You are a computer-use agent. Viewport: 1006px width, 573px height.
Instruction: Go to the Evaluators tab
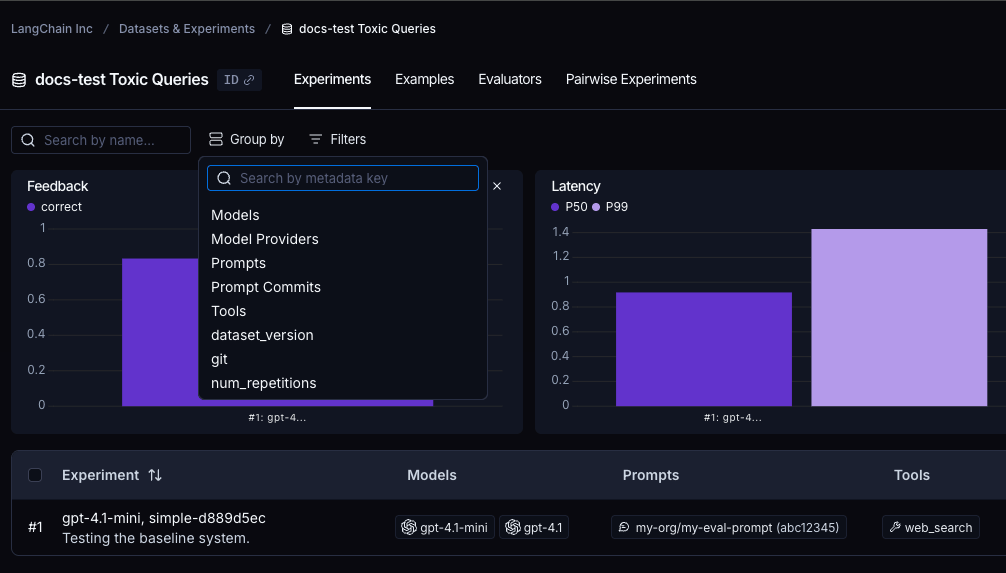[509, 80]
